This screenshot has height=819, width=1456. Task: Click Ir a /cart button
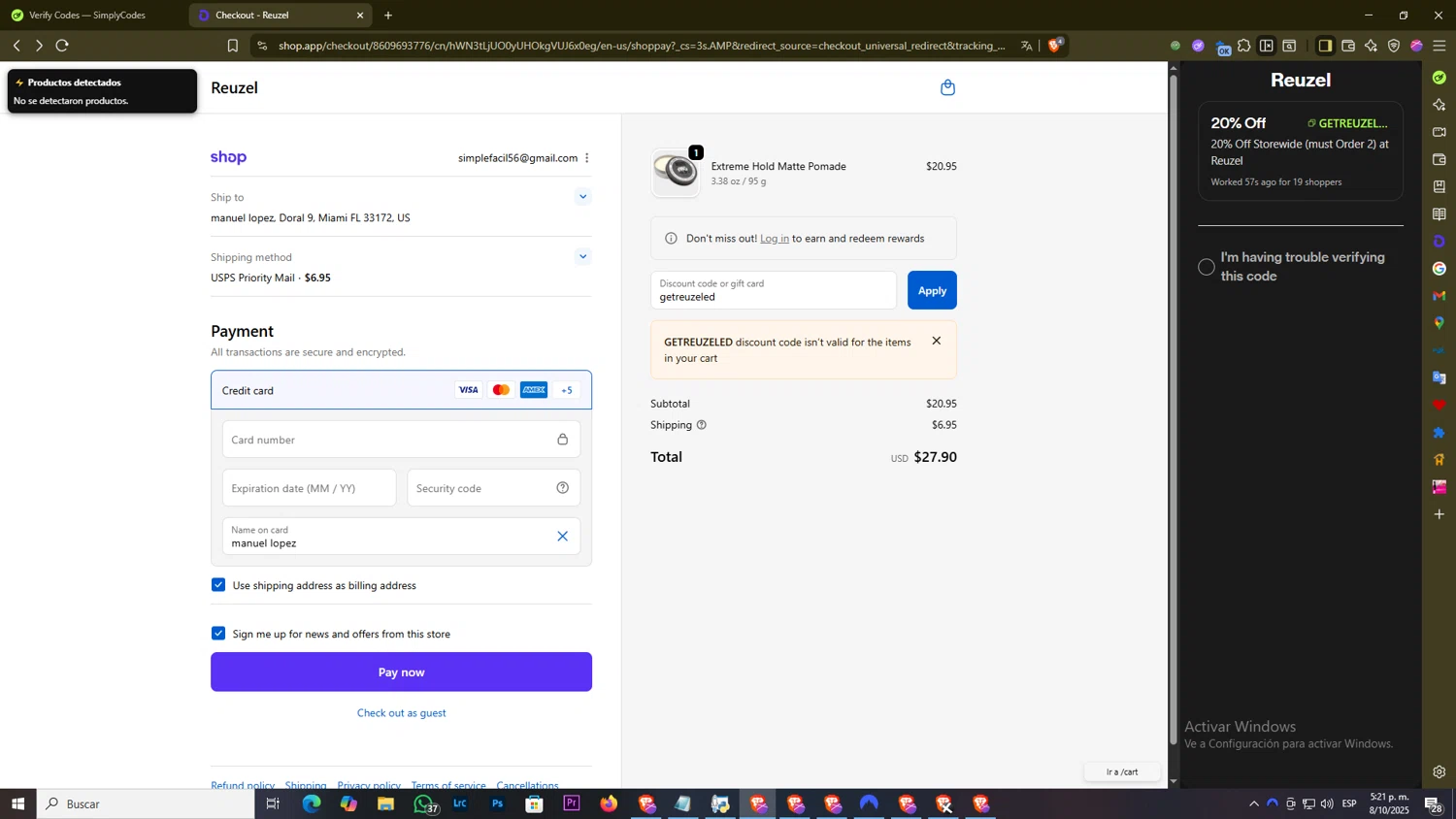[x=1122, y=772]
